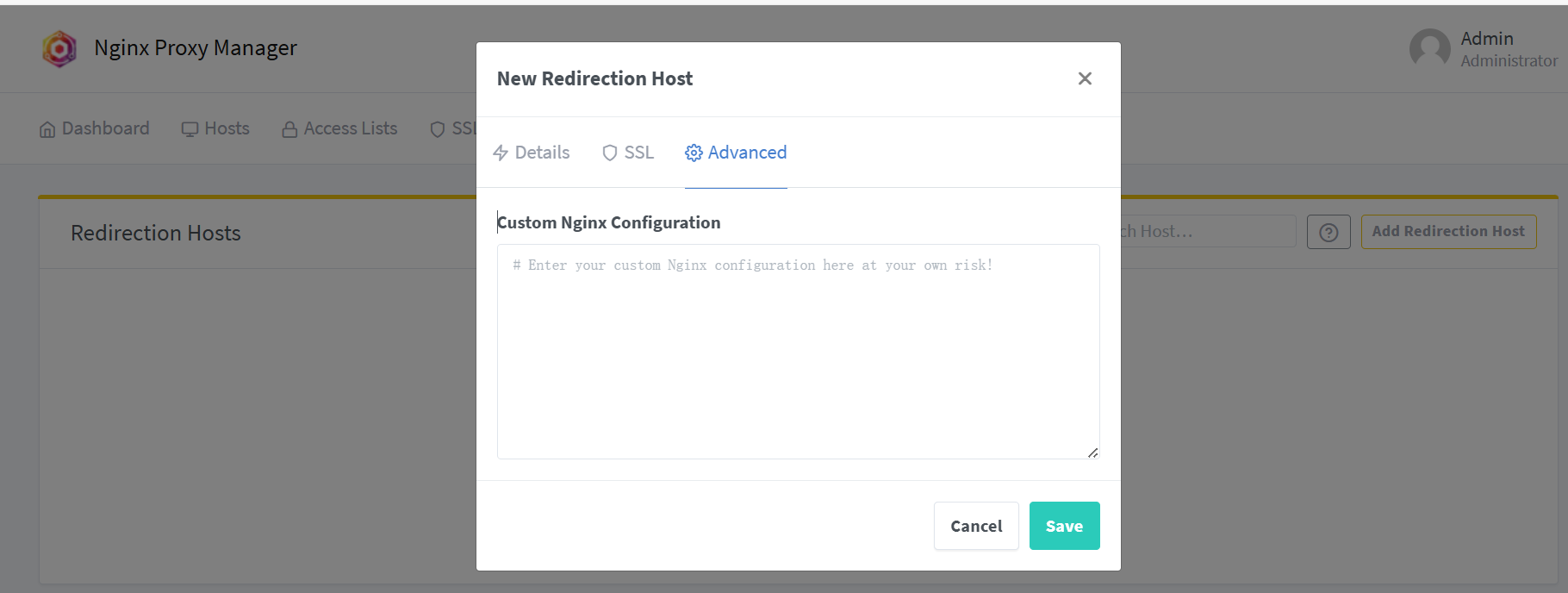Screen dimensions: 1568x593
Task: Open the Hosts navigation dropdown
Action: tap(216, 128)
